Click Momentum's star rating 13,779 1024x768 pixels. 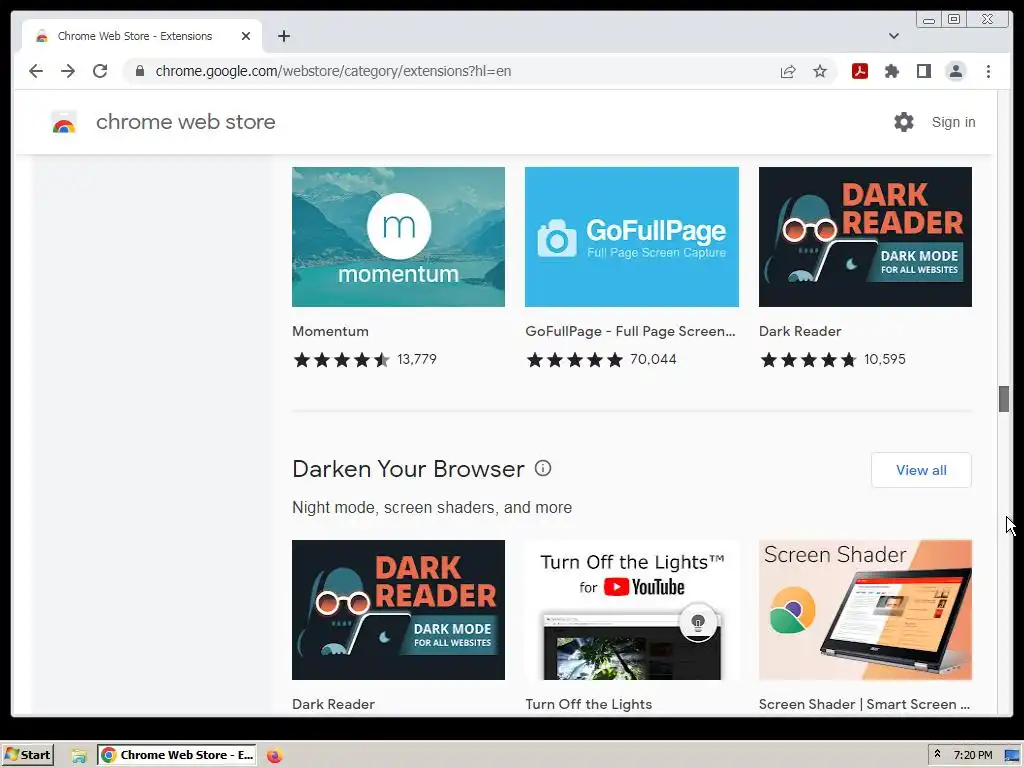click(364, 360)
